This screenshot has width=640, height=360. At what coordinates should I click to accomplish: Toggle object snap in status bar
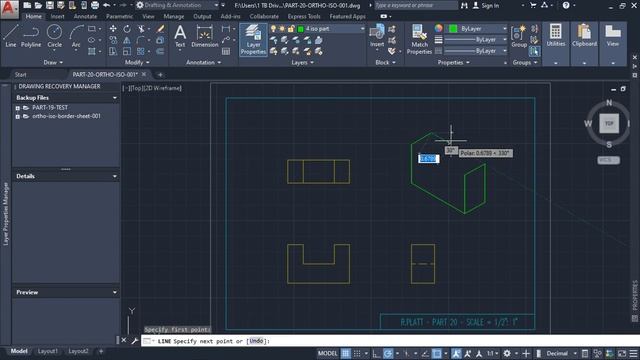(436, 353)
